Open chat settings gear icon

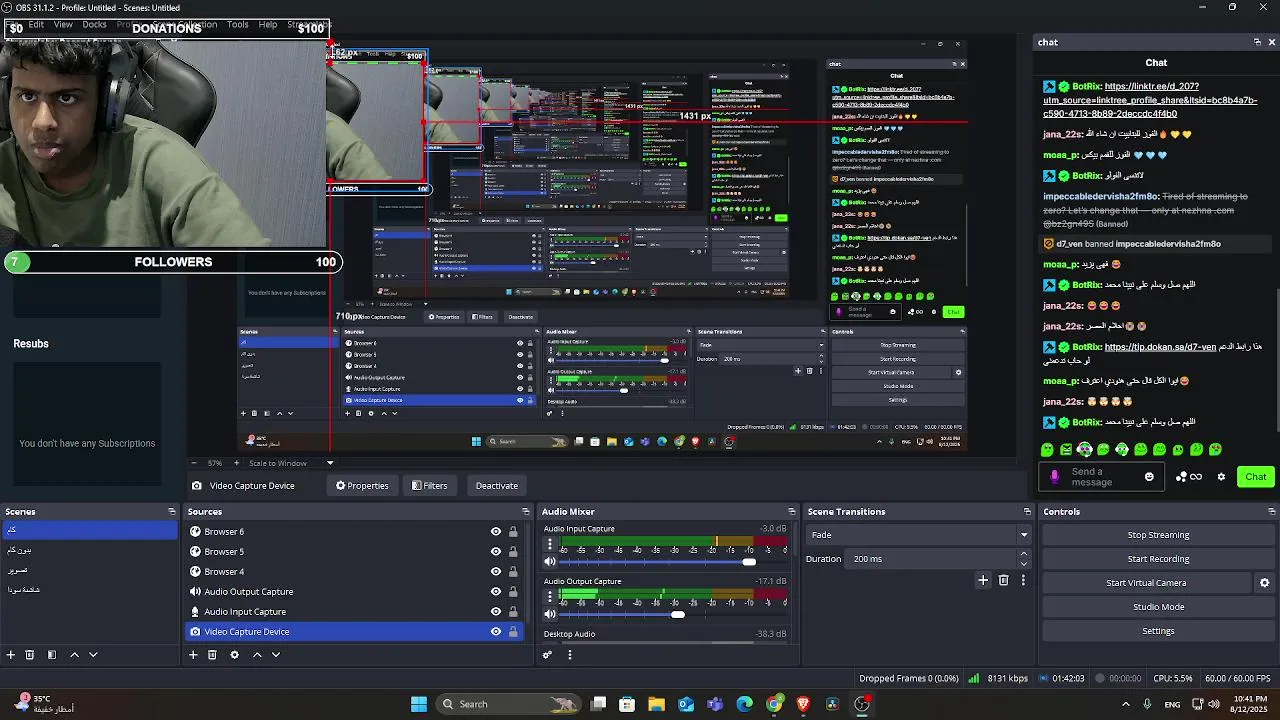[x=1221, y=477]
